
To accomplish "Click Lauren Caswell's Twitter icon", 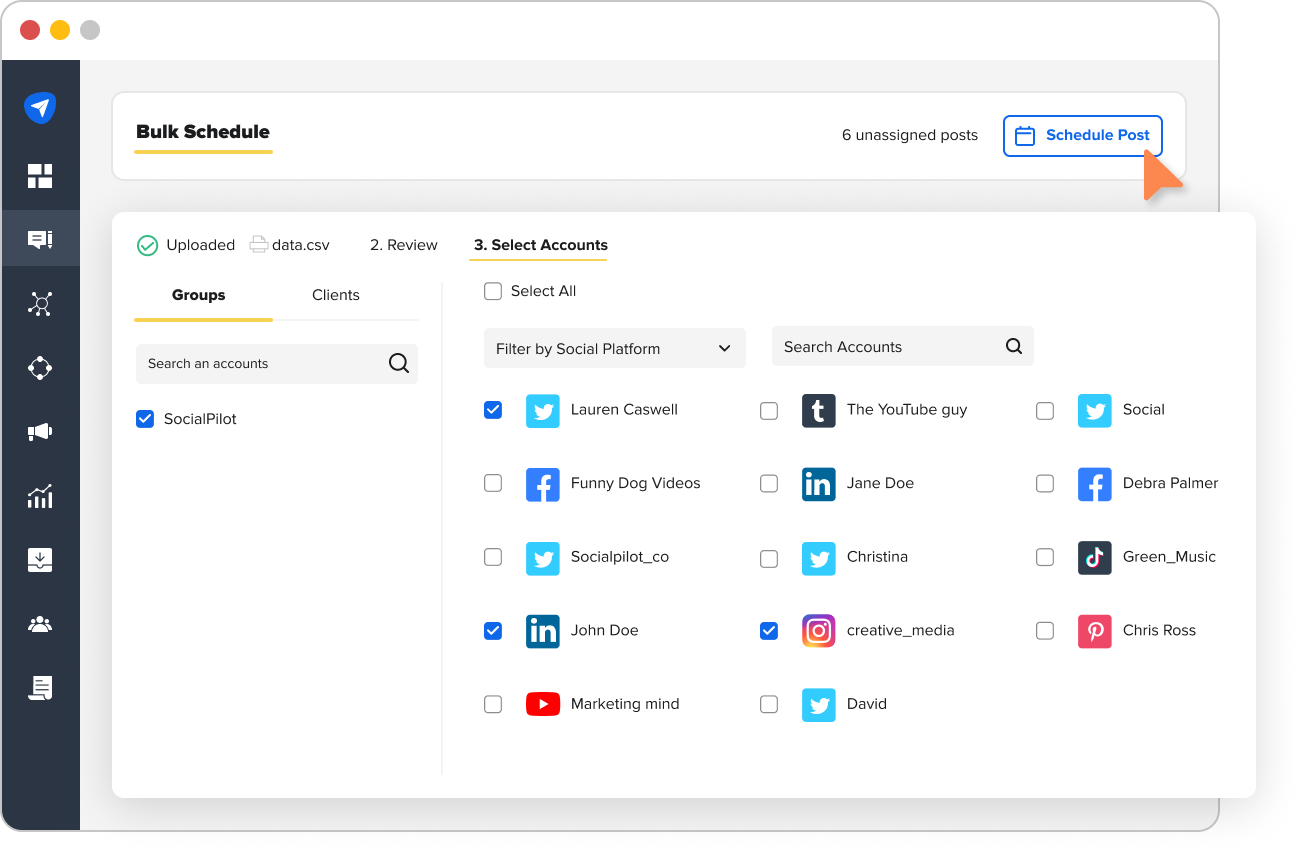I will coord(543,410).
